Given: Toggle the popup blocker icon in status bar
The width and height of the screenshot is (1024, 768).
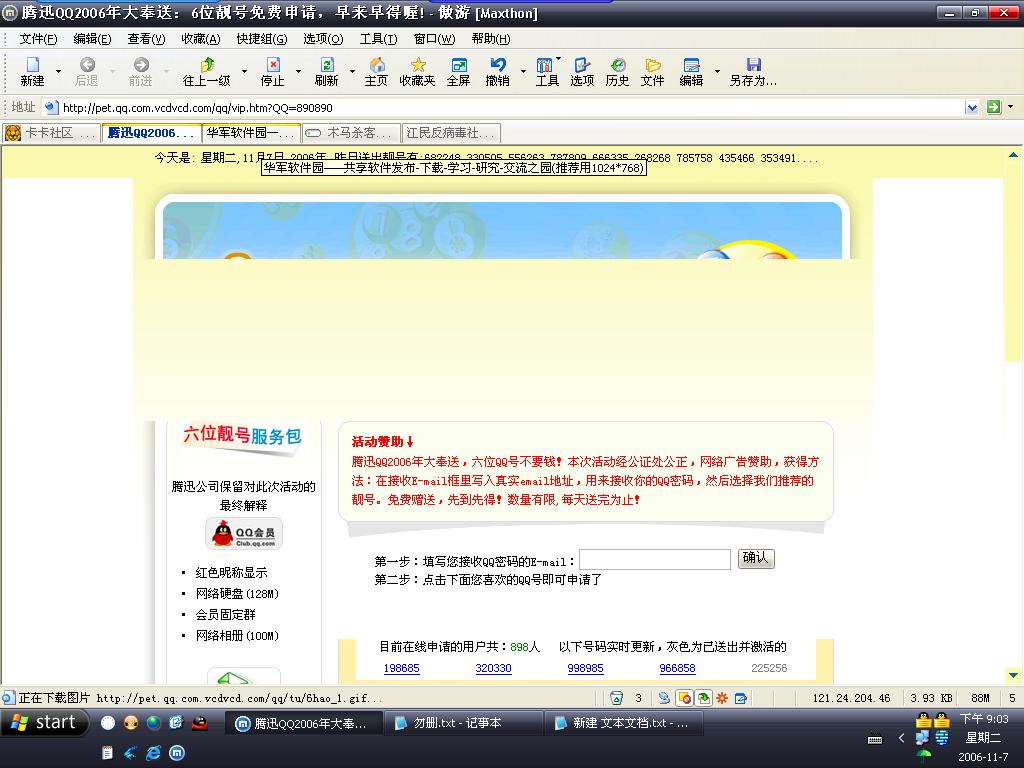Looking at the screenshot, I should click(x=685, y=698).
